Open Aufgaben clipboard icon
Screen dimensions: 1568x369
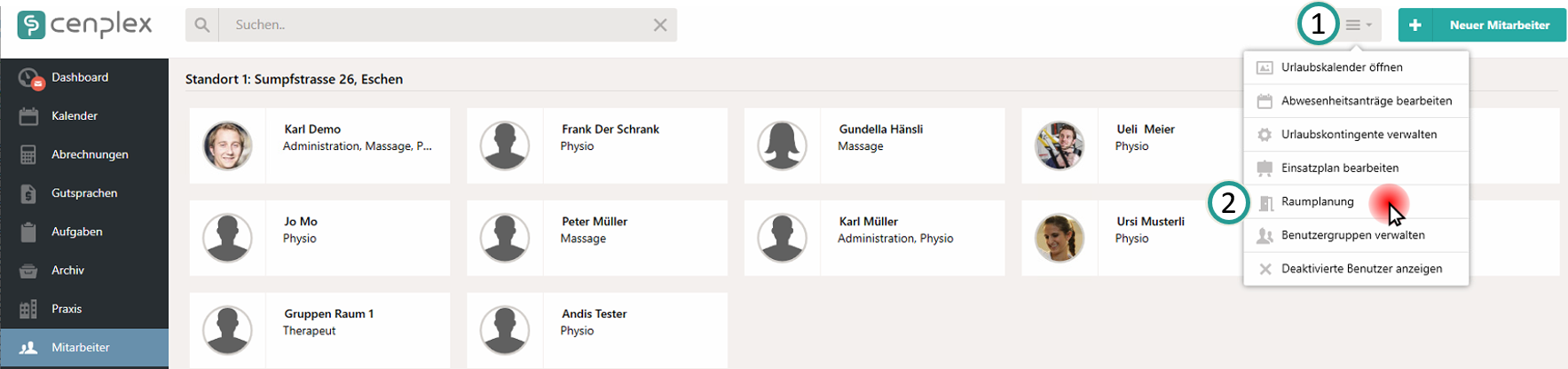[x=28, y=232]
